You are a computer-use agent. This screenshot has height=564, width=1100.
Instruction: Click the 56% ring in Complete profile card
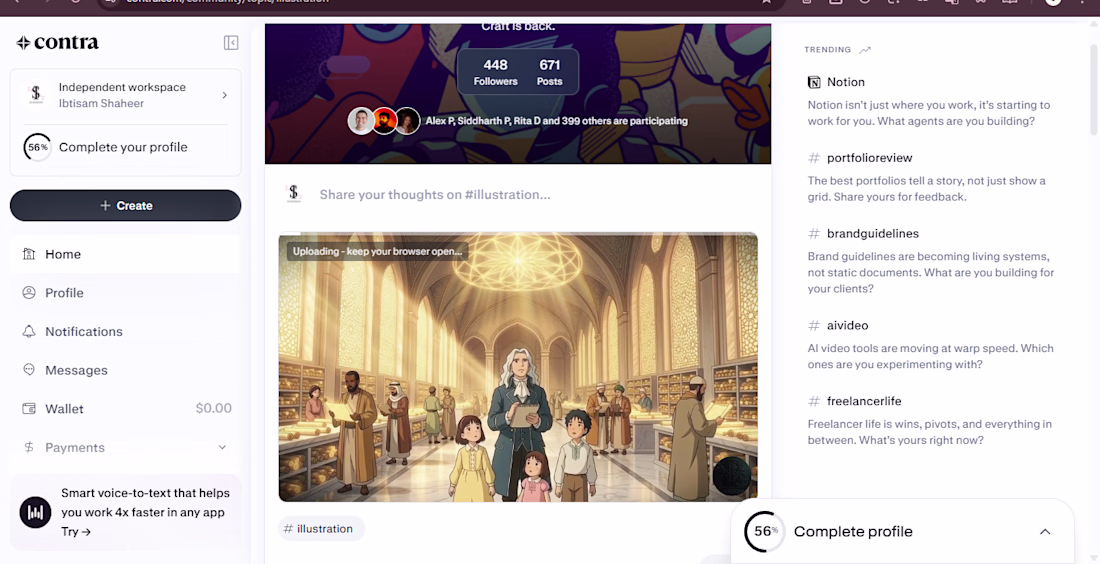[x=765, y=532]
